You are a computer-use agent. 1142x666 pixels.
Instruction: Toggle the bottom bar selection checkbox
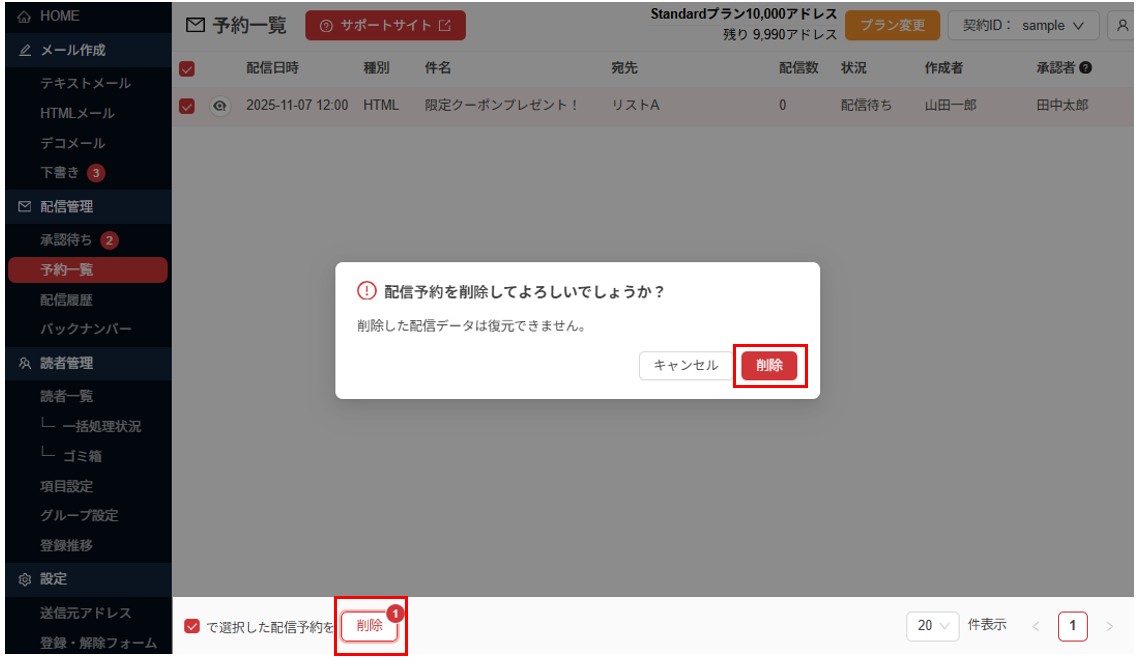coord(192,626)
